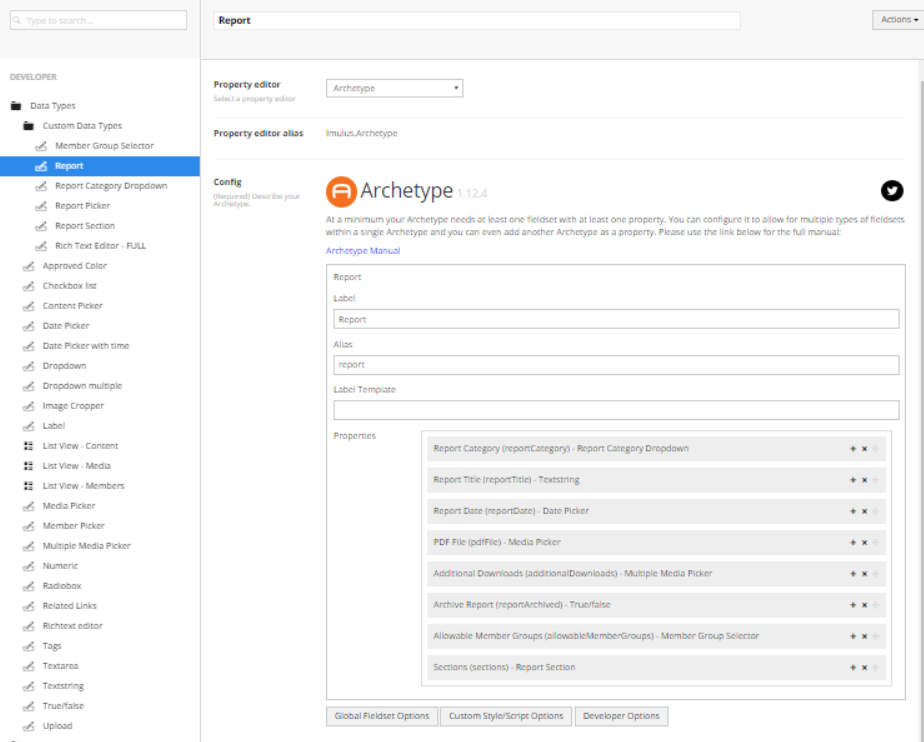
Task: Add a property after Report Category row
Action: click(853, 449)
